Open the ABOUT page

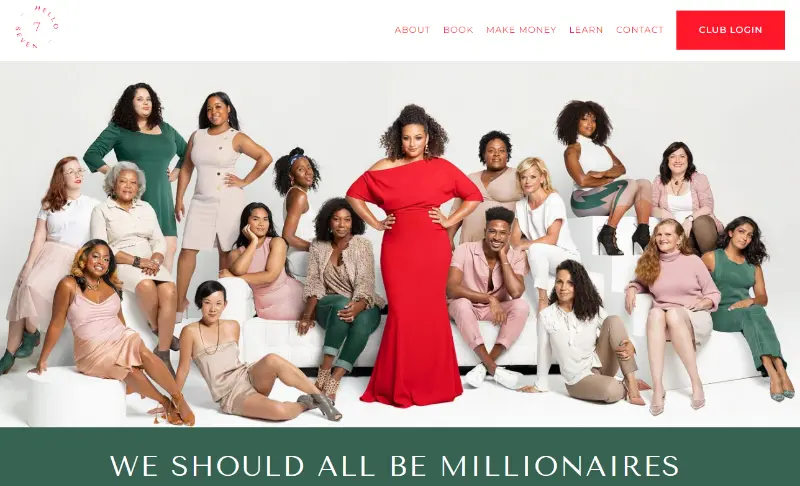[412, 30]
